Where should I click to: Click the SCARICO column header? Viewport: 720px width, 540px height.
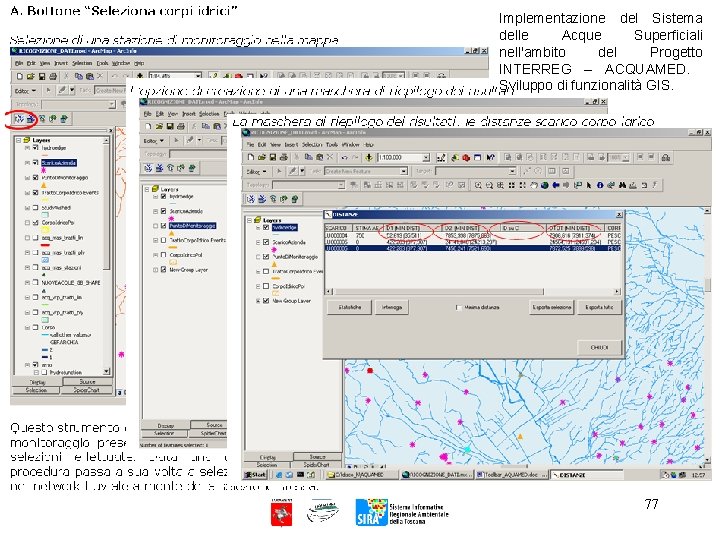pos(338,228)
